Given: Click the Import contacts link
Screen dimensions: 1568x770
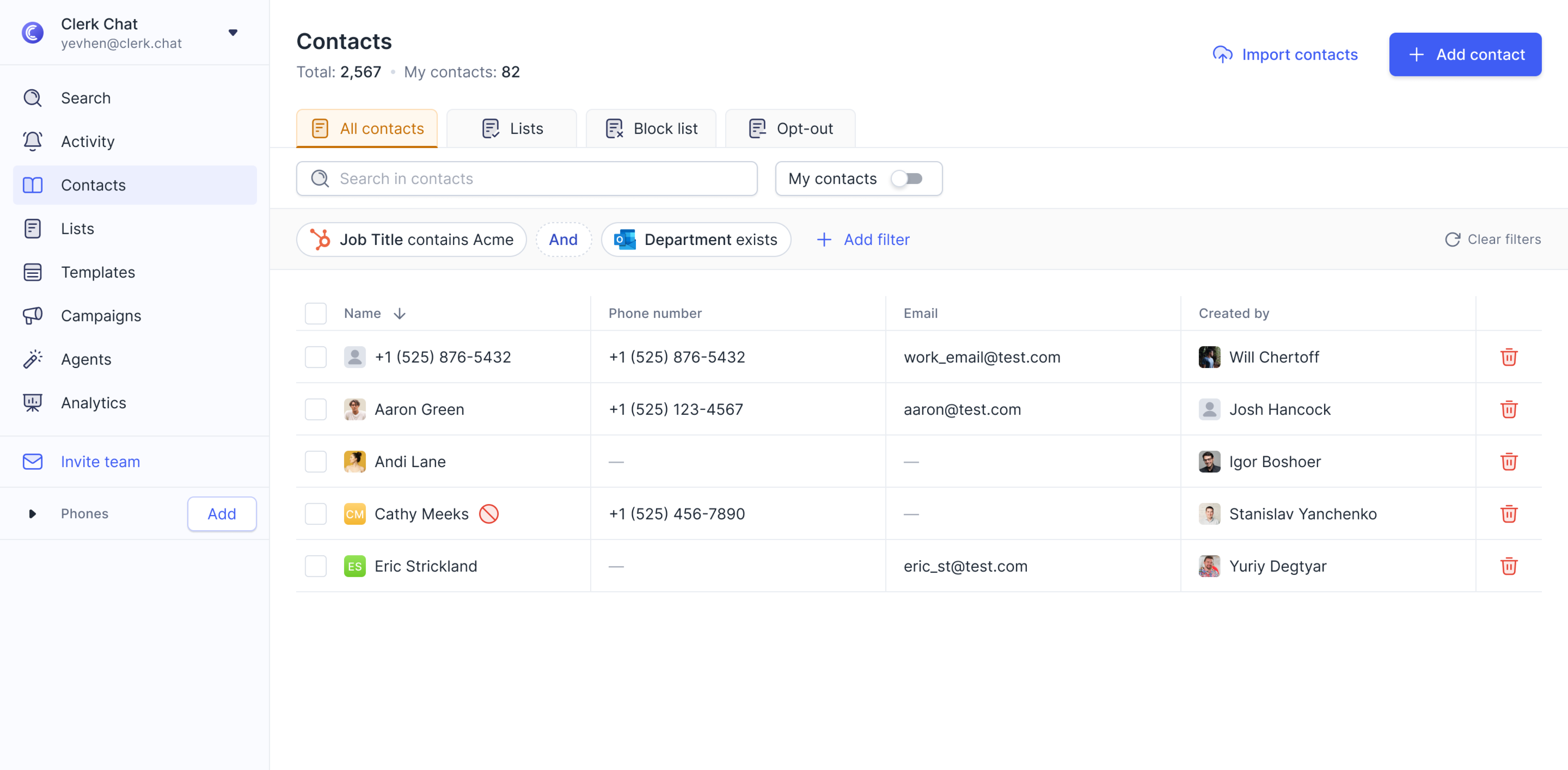Looking at the screenshot, I should pyautogui.click(x=1285, y=54).
